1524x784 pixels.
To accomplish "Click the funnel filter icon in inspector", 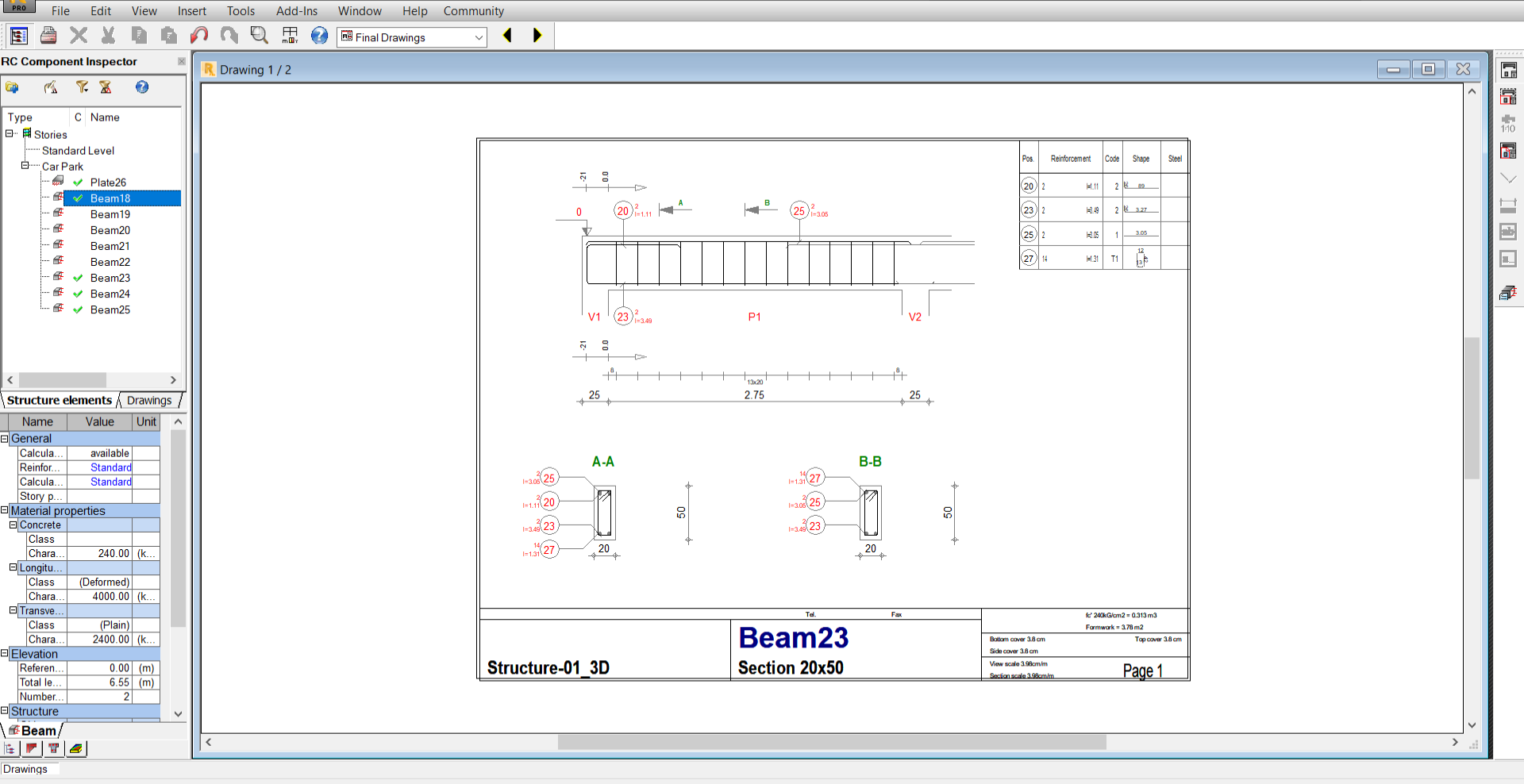I will click(82, 87).
